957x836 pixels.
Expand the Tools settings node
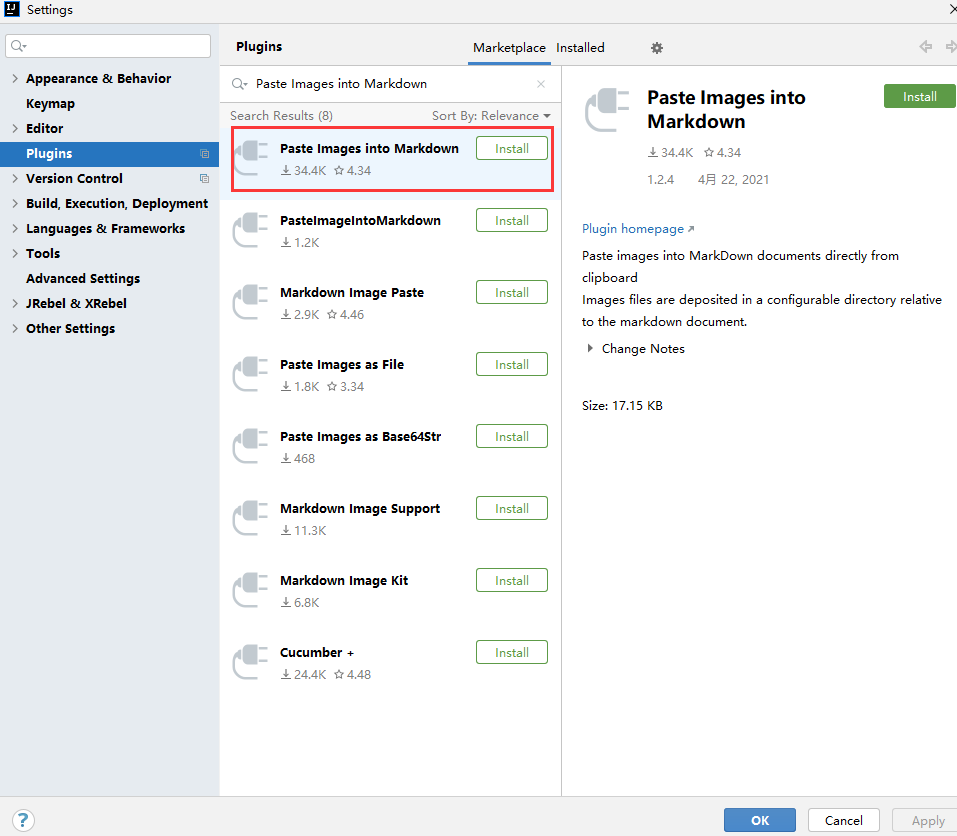15,254
